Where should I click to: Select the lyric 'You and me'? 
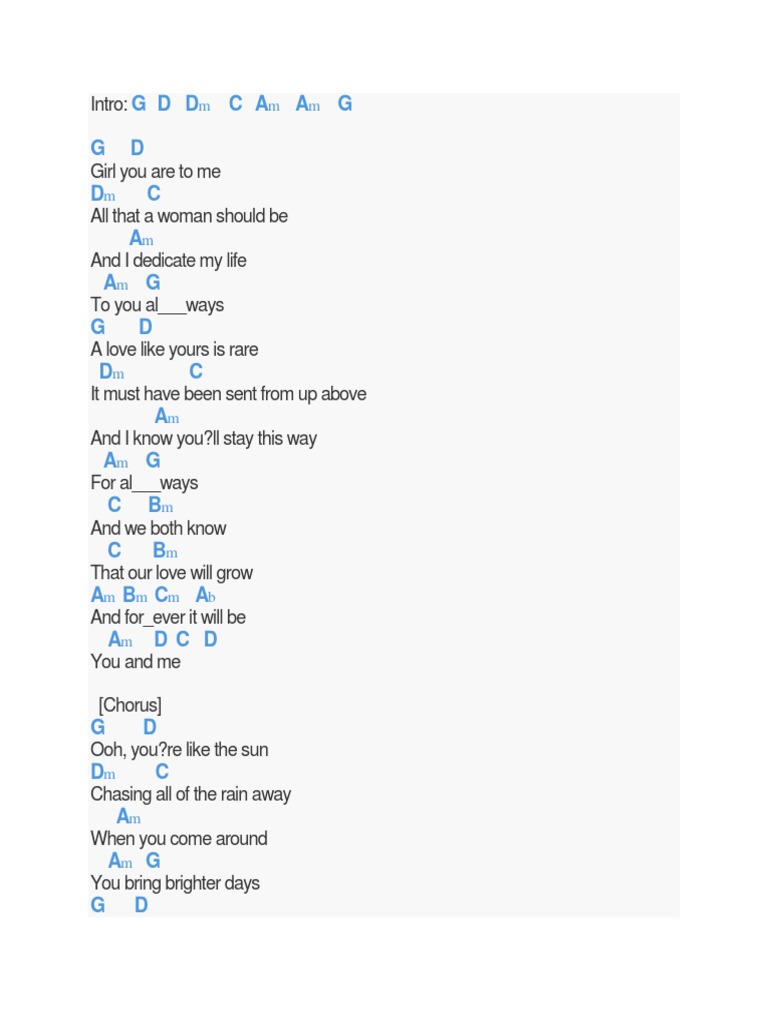[135, 662]
